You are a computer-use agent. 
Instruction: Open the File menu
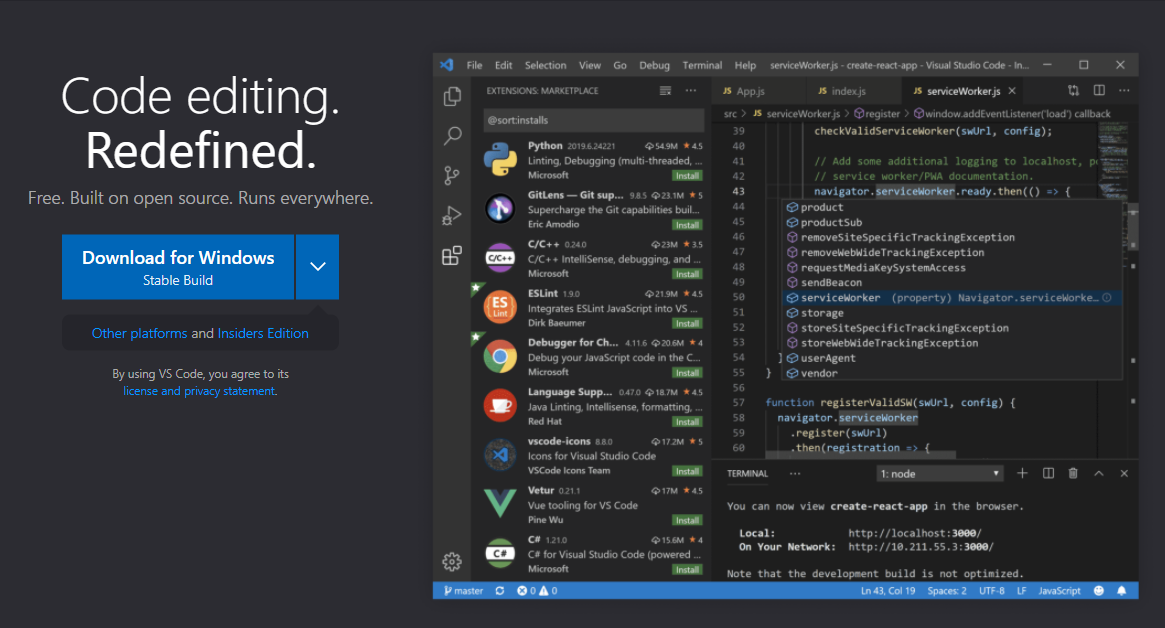point(474,65)
